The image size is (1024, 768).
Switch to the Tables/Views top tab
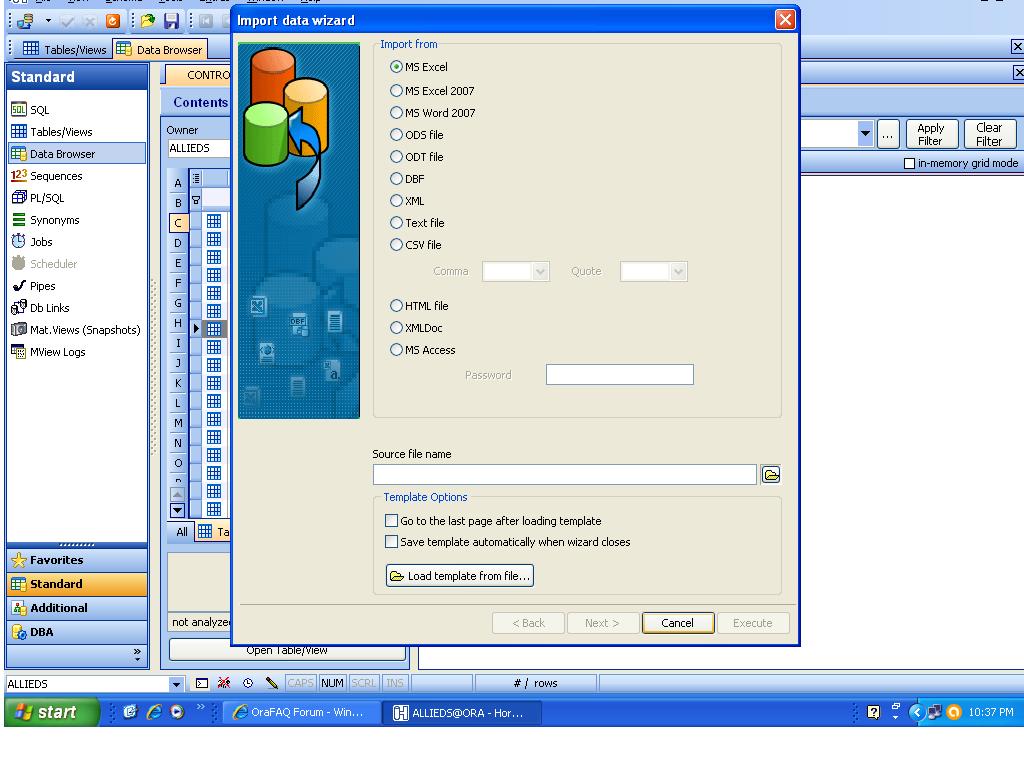point(65,49)
